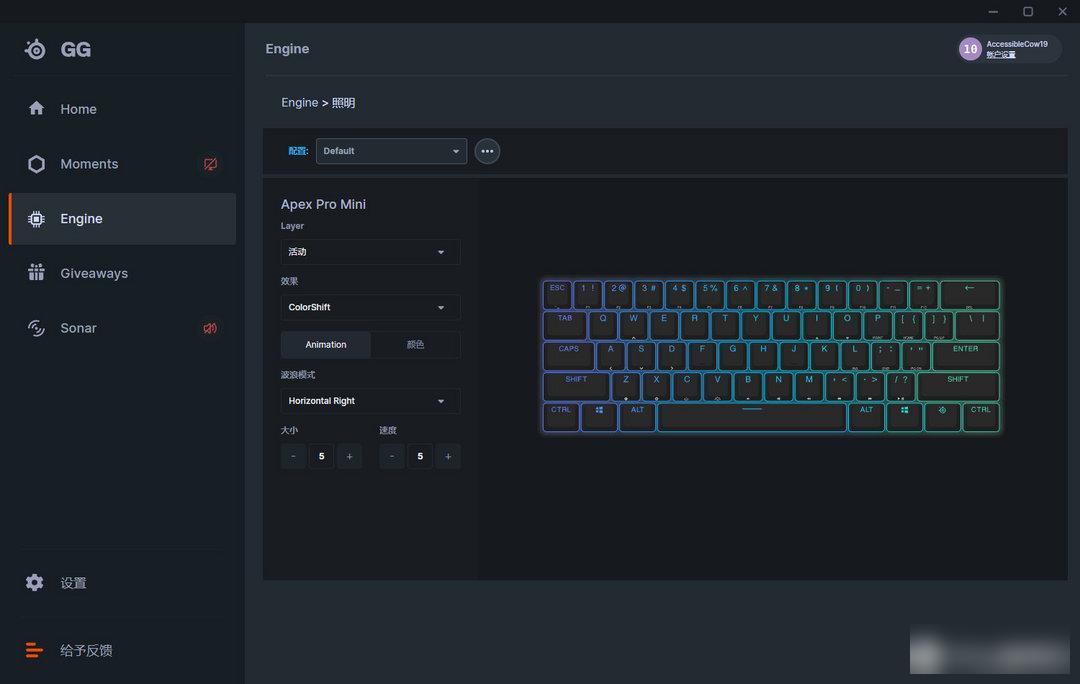Select the left ALT key on preview

pyautogui.click(x=637, y=417)
